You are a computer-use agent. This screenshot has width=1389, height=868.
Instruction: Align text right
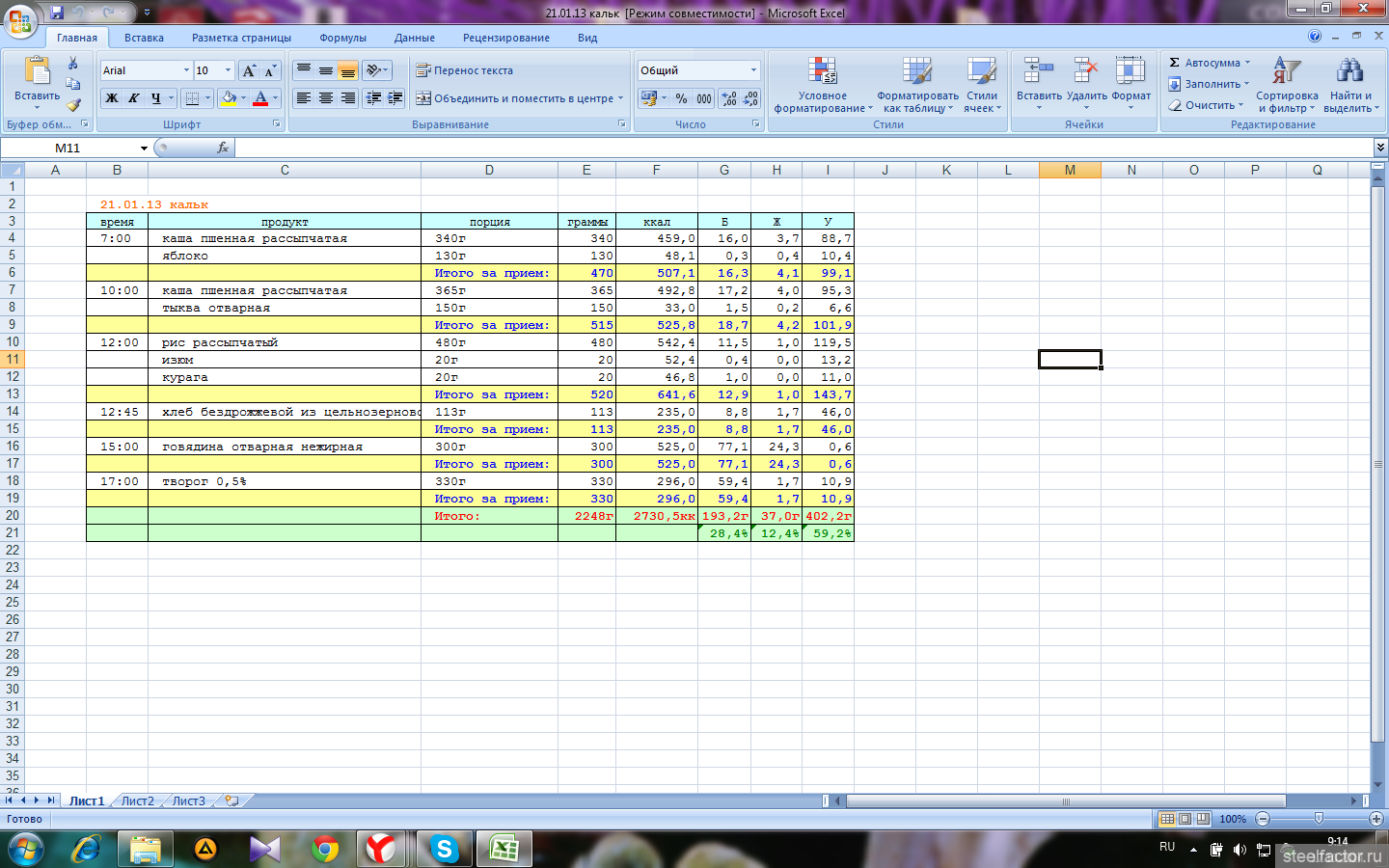[348, 98]
